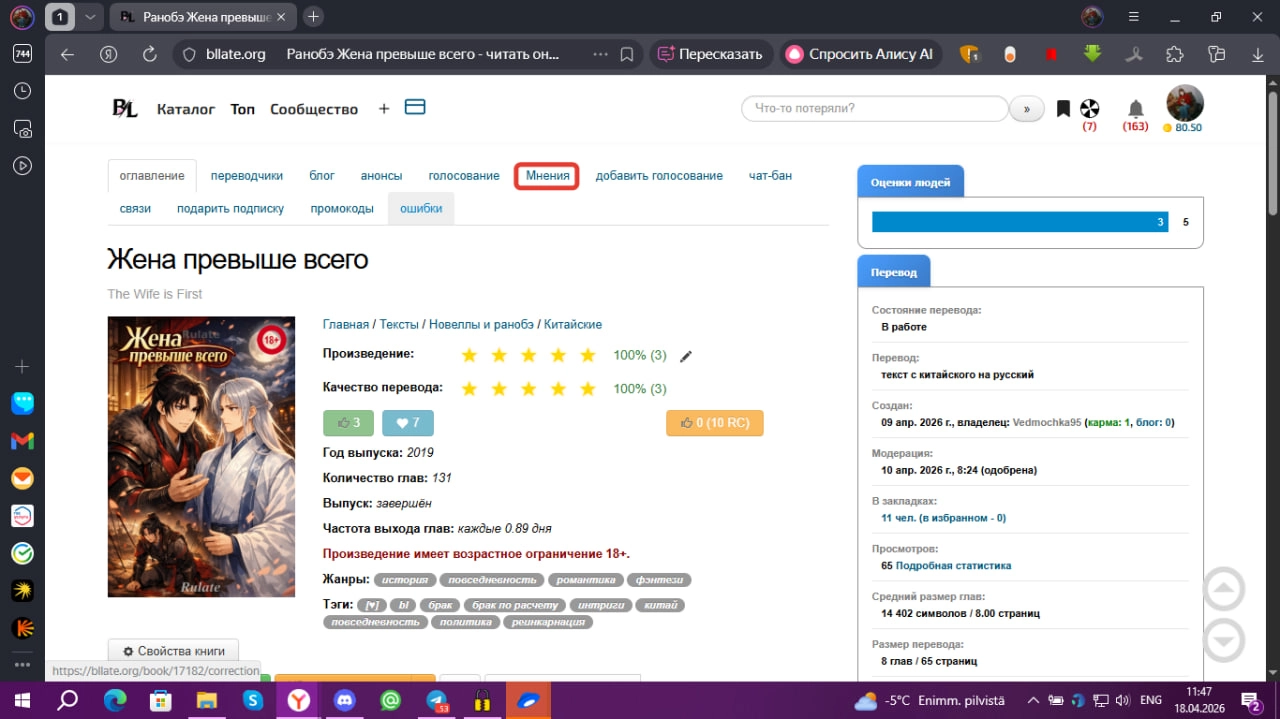The height and width of the screenshot is (719, 1280).
Task: Click the plus icon in site header
Action: pyautogui.click(x=384, y=109)
